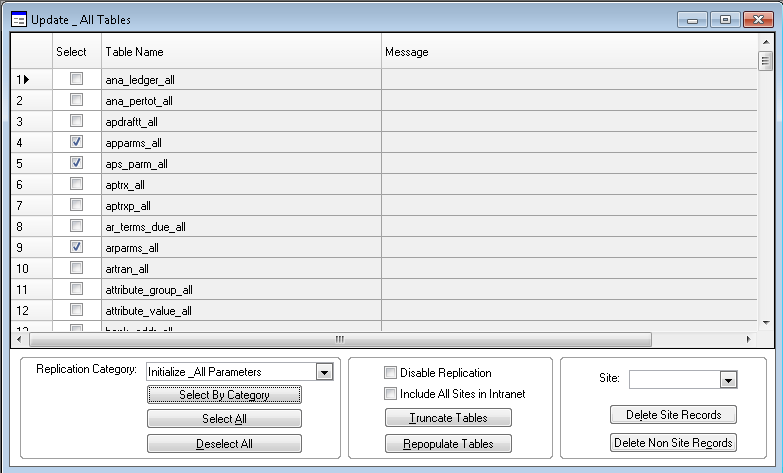Click the horizontal scrollbar thumb
The height and width of the screenshot is (473, 783).
point(338,339)
